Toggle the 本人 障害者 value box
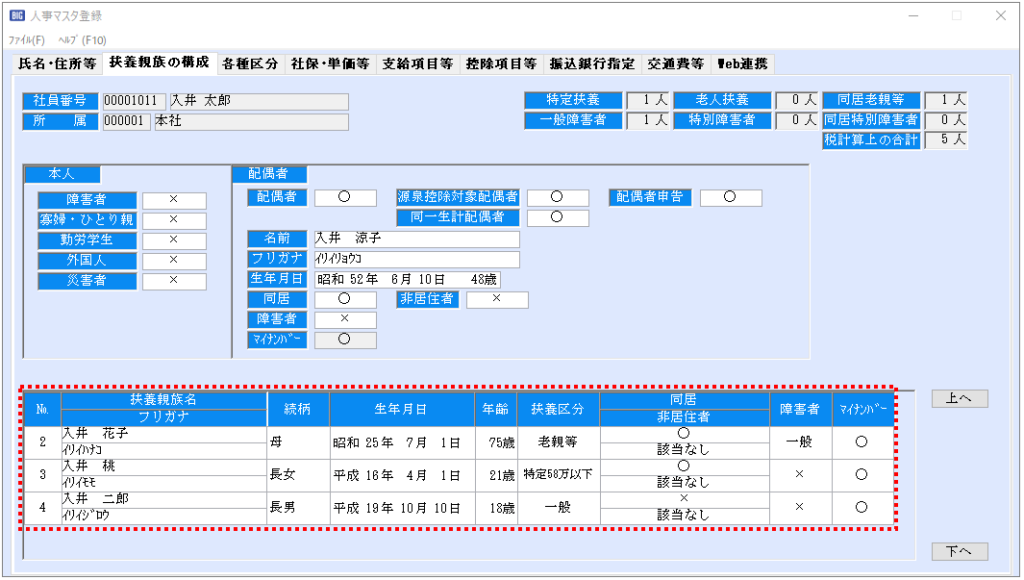Viewport: 1024px width, 580px height. 174,201
